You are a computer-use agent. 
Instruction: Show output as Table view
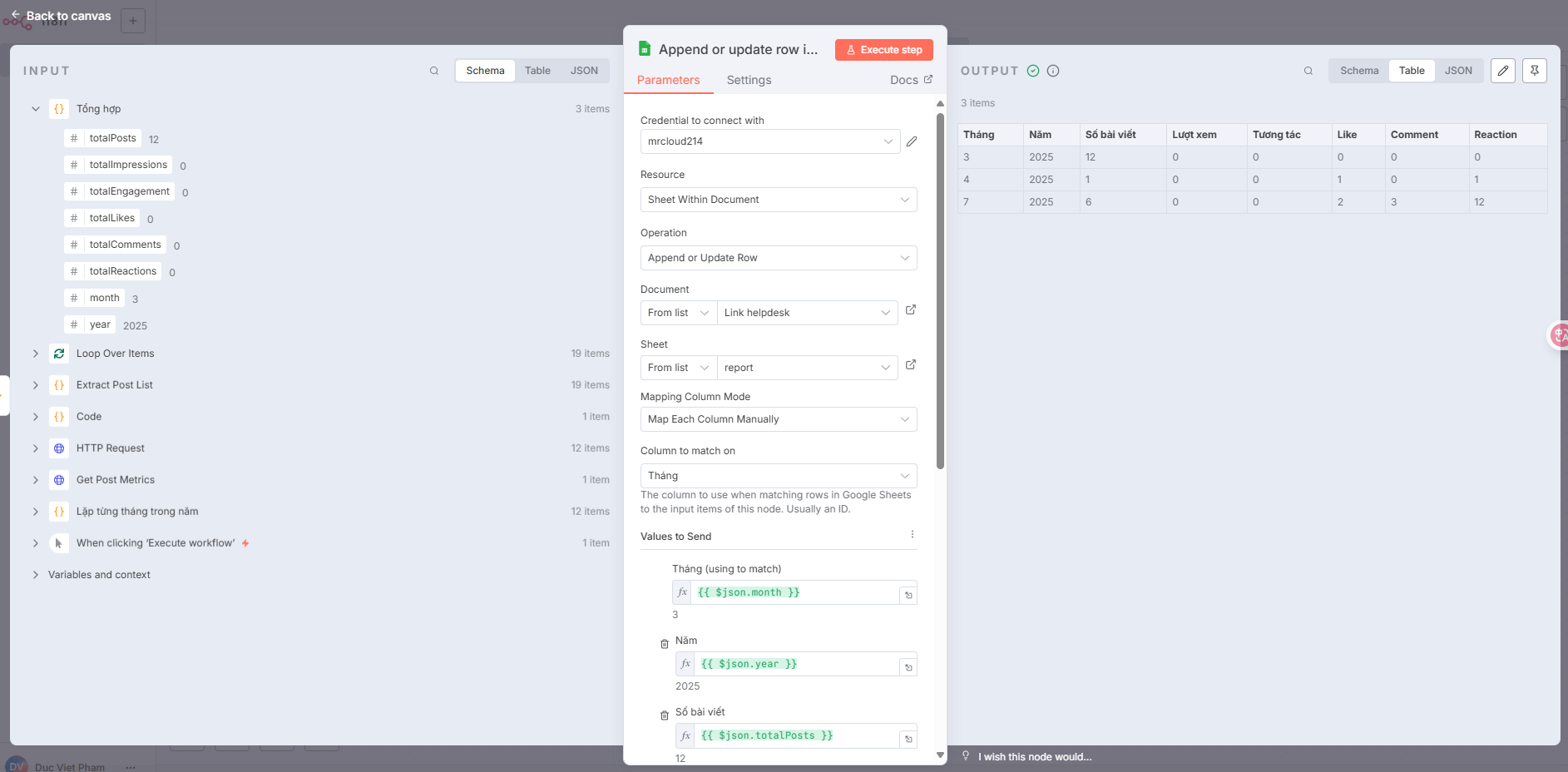click(1412, 71)
